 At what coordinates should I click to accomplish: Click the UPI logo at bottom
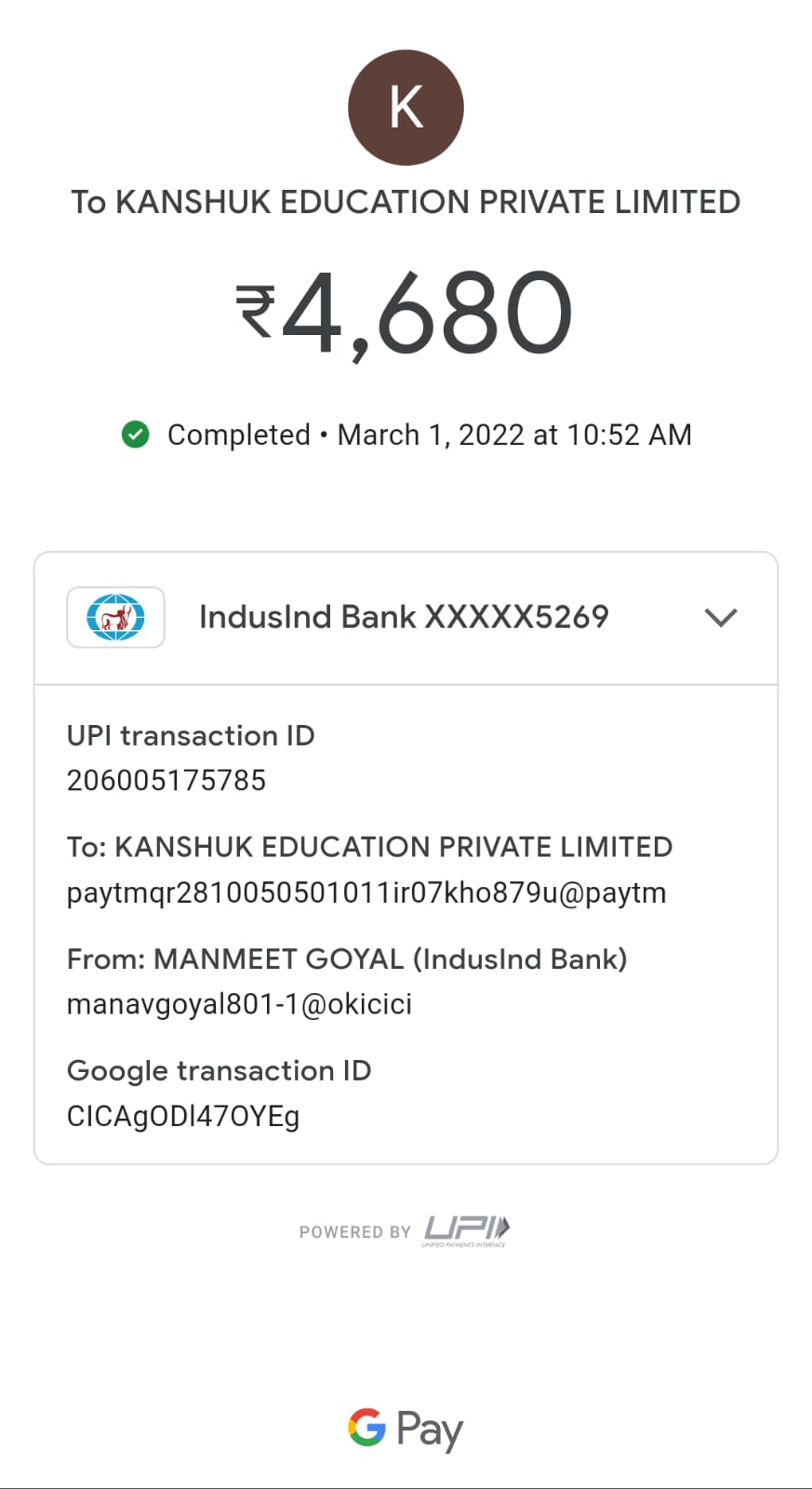pos(467,1229)
